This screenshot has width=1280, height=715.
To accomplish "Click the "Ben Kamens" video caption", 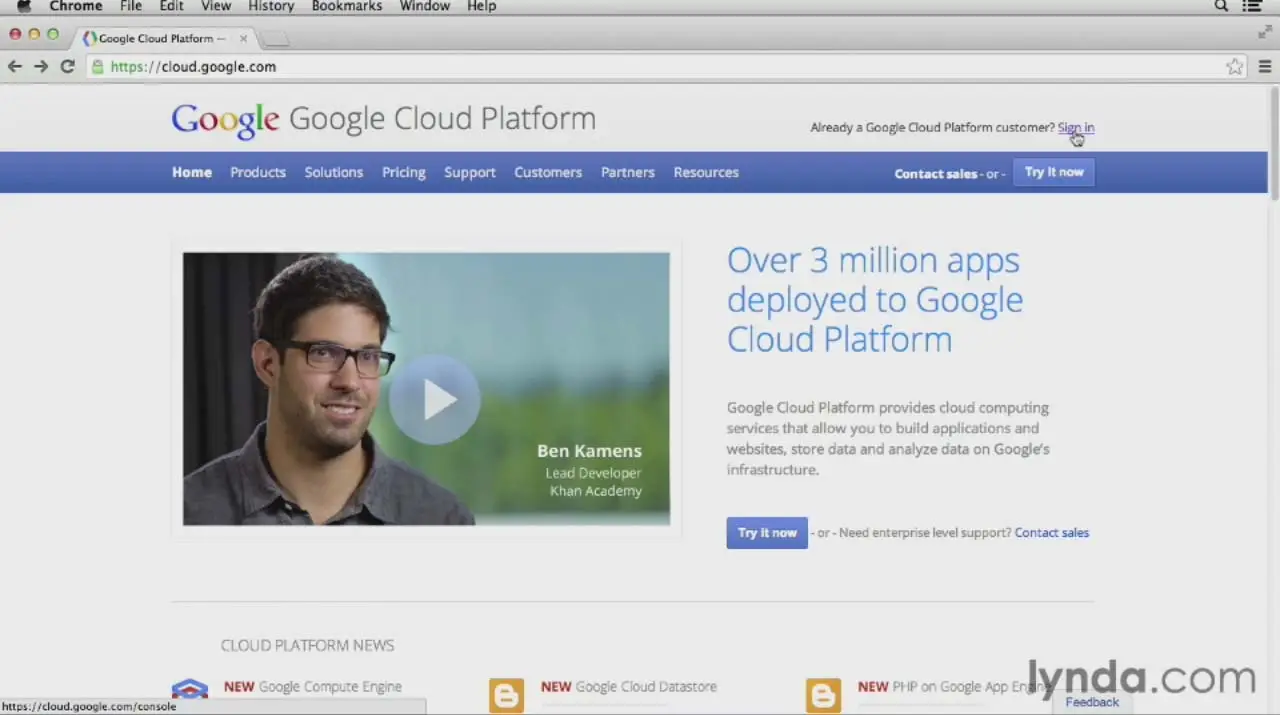I will point(589,451).
